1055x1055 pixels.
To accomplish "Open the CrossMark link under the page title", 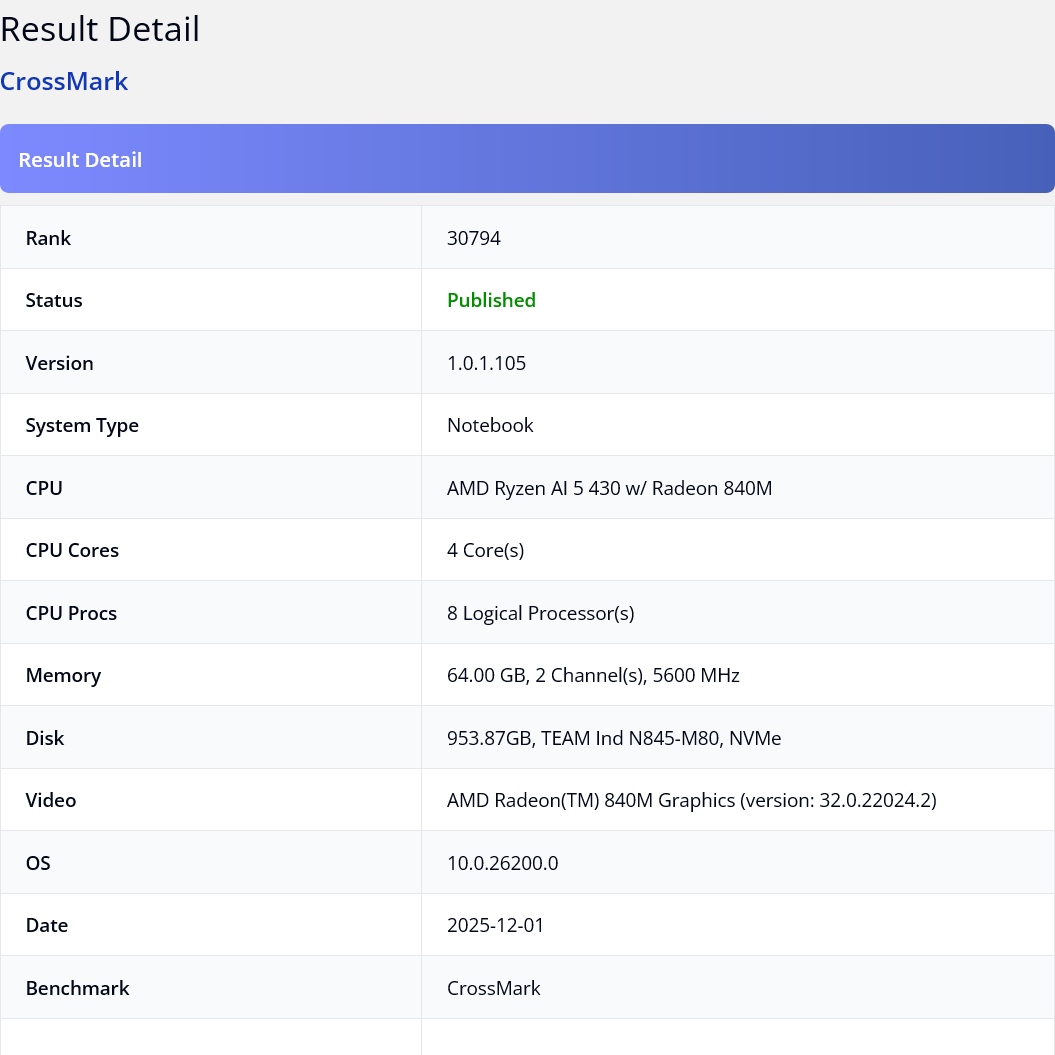I will point(64,82).
